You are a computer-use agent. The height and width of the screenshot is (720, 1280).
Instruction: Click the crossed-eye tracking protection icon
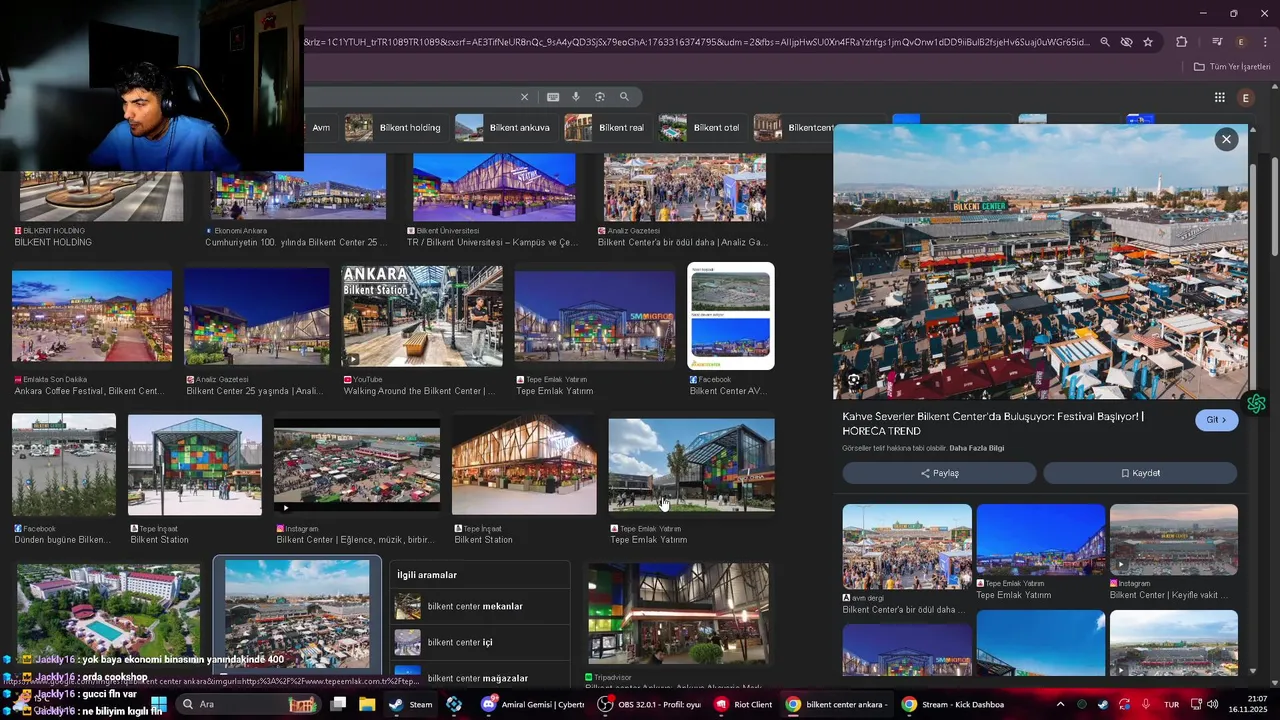coord(1126,42)
